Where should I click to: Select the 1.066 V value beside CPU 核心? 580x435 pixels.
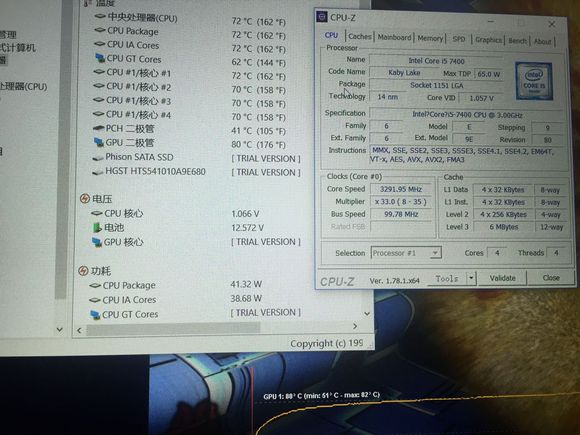point(245,214)
